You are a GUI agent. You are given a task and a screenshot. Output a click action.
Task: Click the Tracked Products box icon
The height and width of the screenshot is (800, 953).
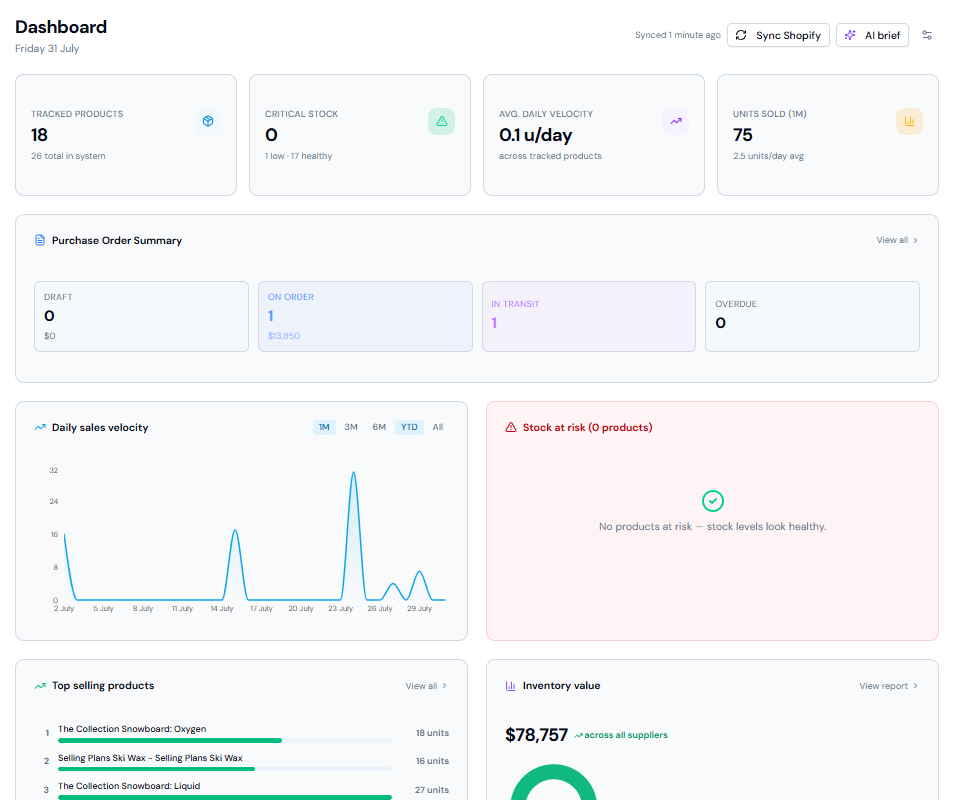click(x=208, y=121)
